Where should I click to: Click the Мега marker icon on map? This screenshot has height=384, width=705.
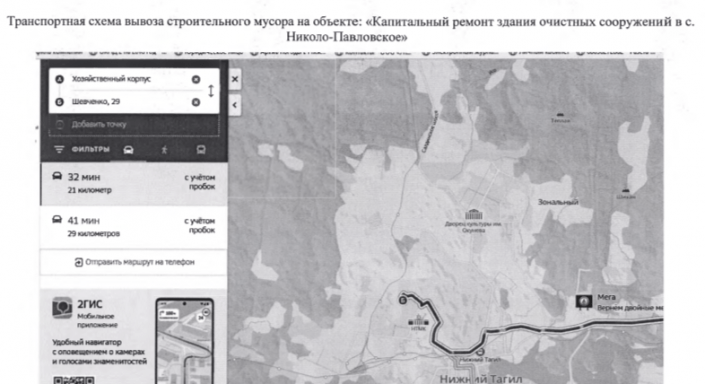coord(584,301)
